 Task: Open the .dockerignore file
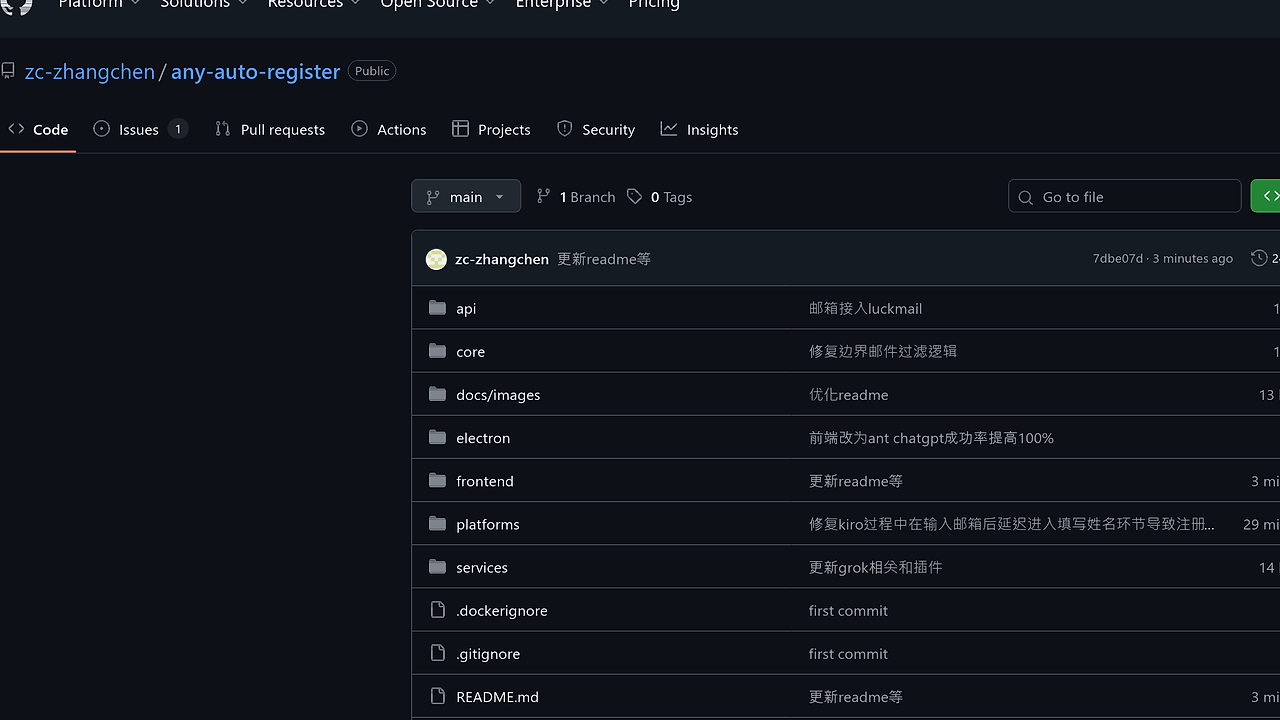(502, 610)
